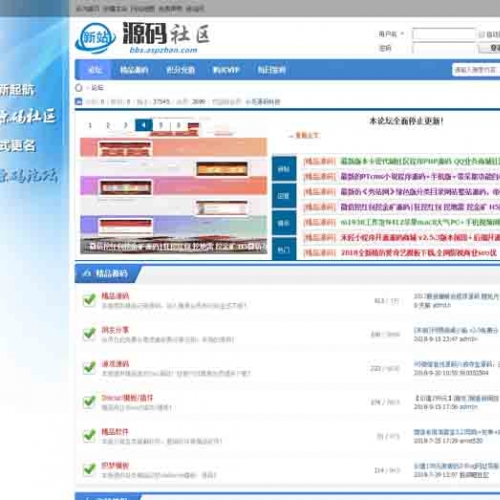Select slideshow page number 3

point(126,126)
